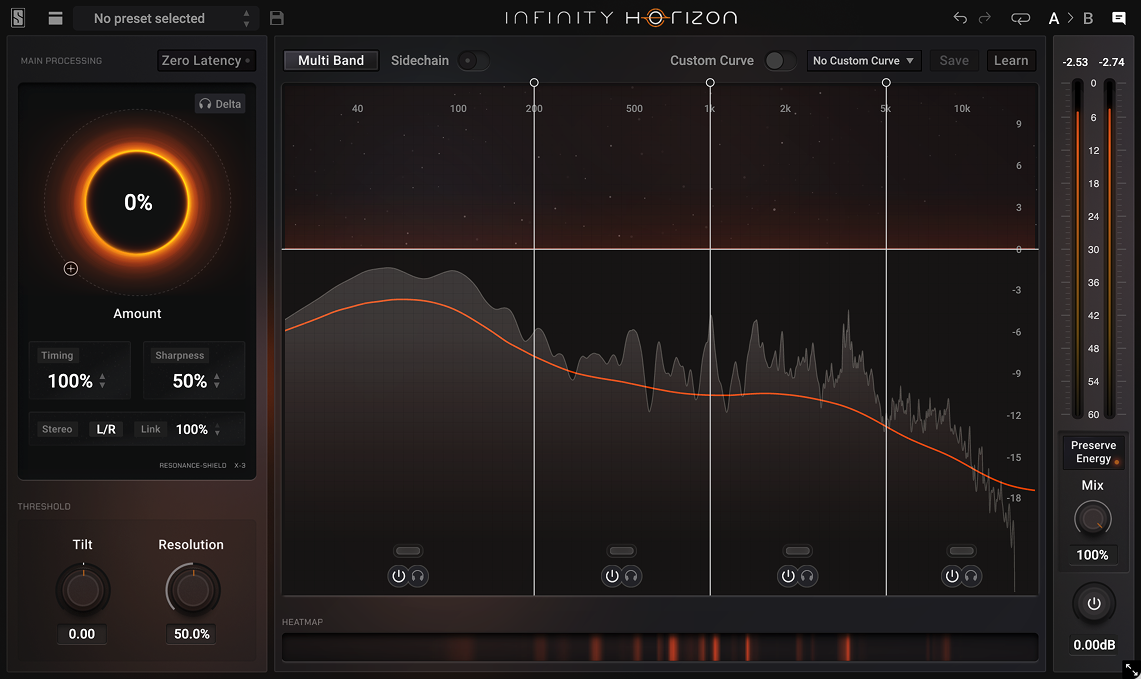Toggle the Sidechain switch
Viewport: 1141px width, 679px height.
pyautogui.click(x=473, y=61)
